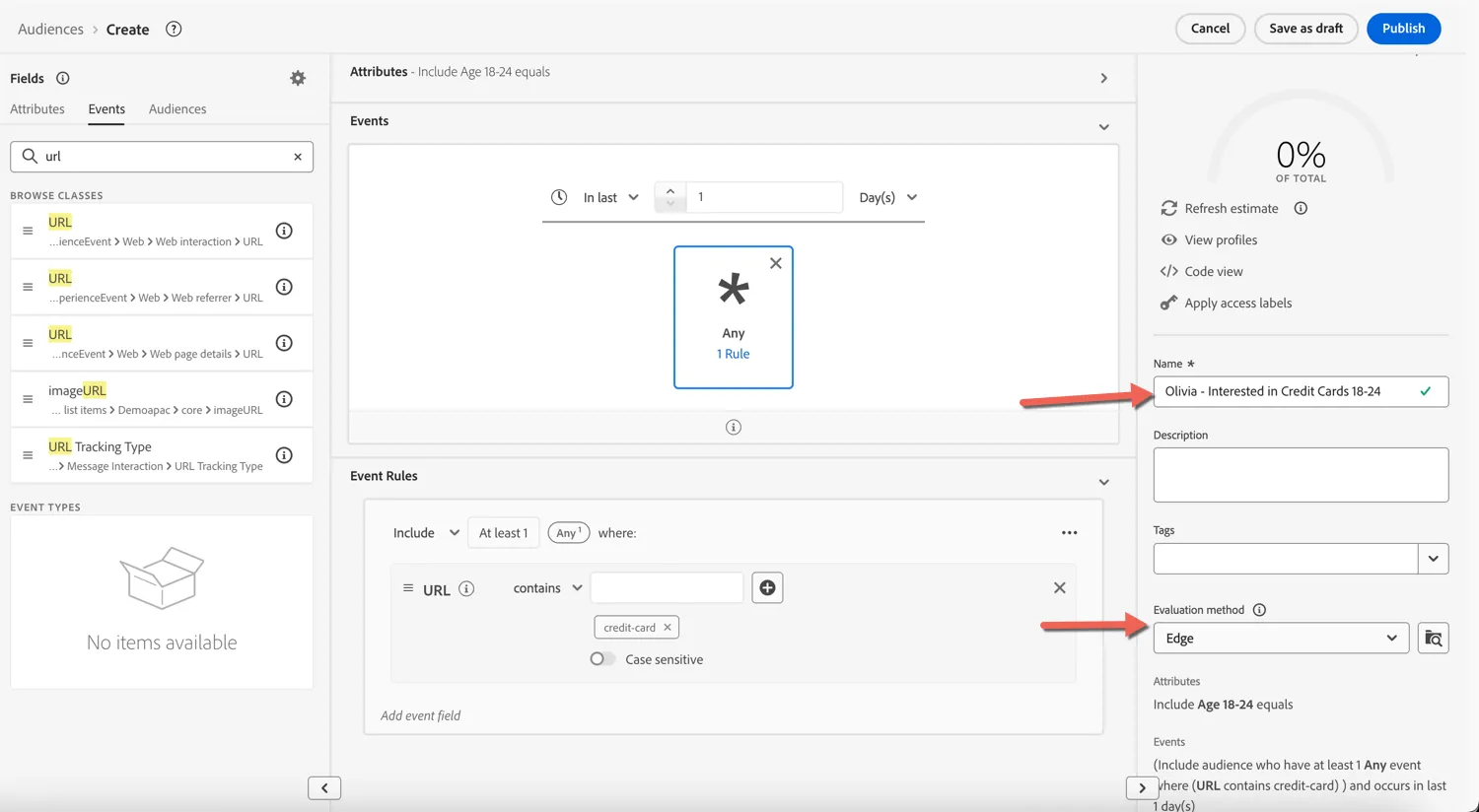This screenshot has height=812, width=1479.
Task: Delete the URL event rule row
Action: 1060,588
